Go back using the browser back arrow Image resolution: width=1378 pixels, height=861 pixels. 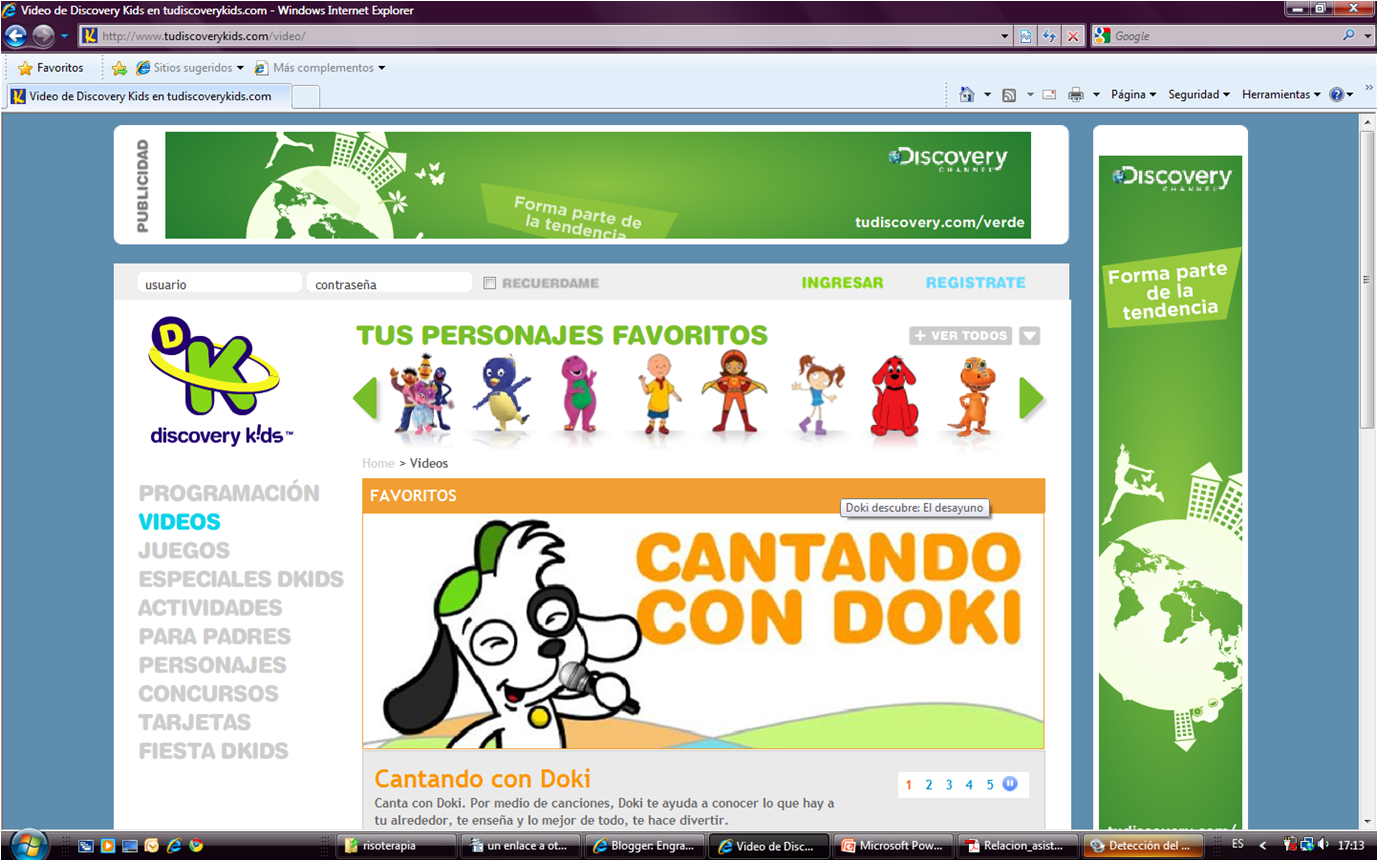pos(15,36)
